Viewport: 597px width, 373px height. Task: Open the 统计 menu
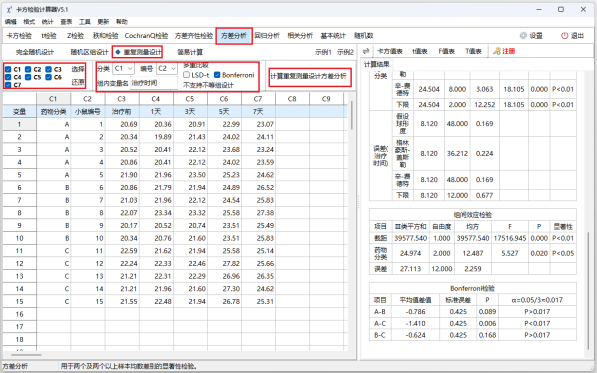(x=48, y=22)
